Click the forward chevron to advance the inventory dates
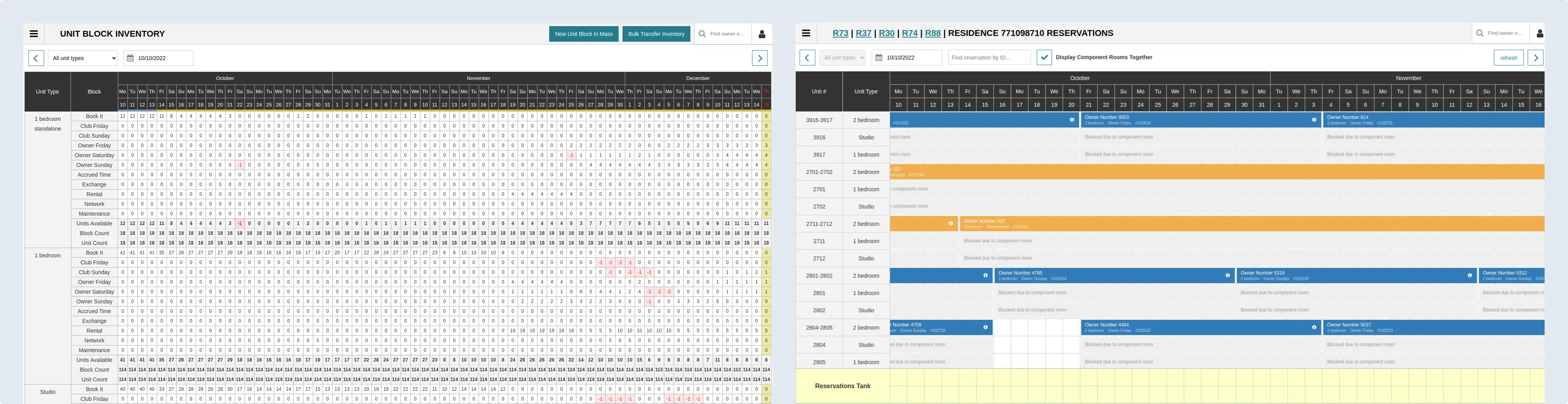 click(x=760, y=58)
